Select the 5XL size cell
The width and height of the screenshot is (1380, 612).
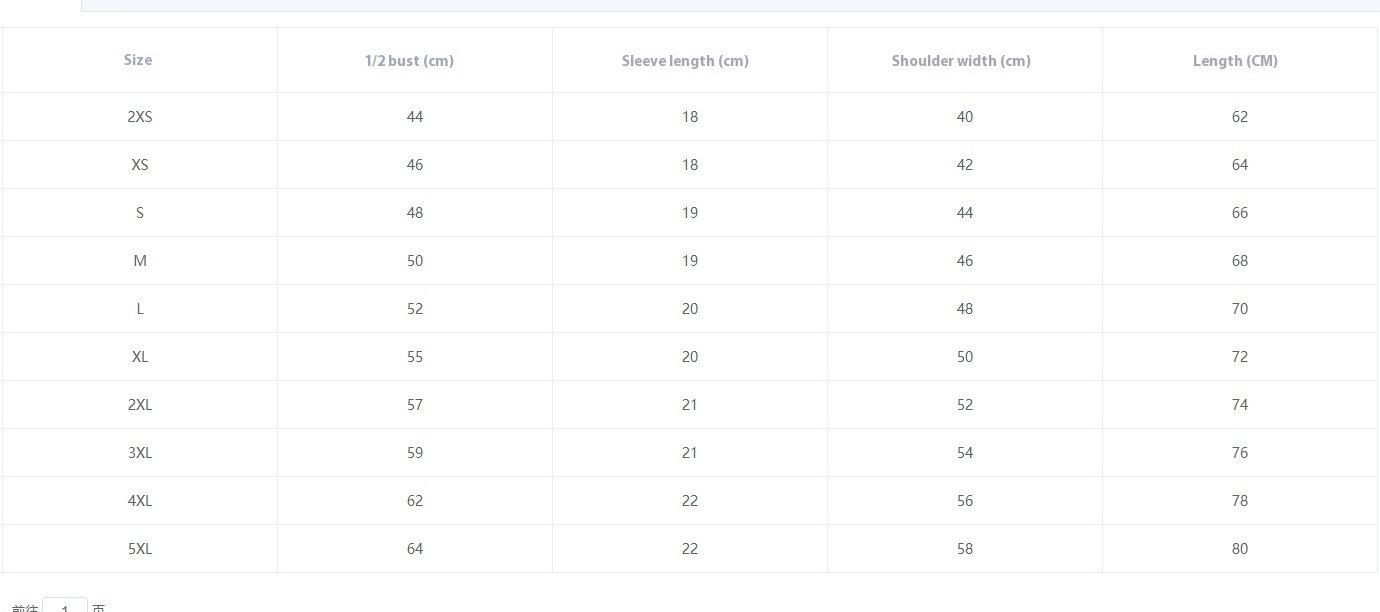coord(140,549)
